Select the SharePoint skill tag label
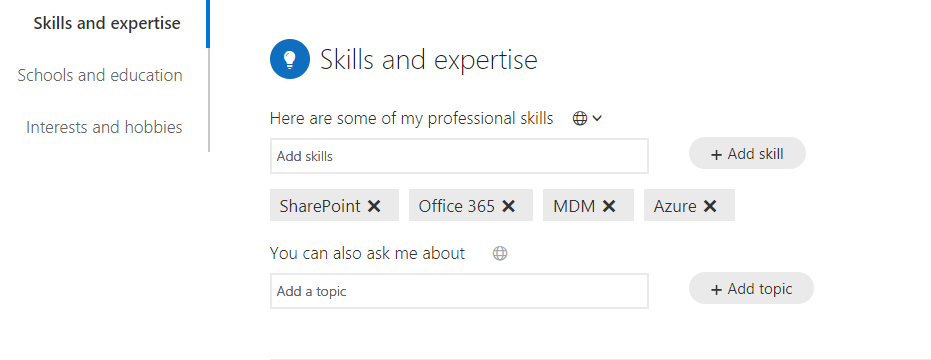The width and height of the screenshot is (931, 360). tap(320, 206)
